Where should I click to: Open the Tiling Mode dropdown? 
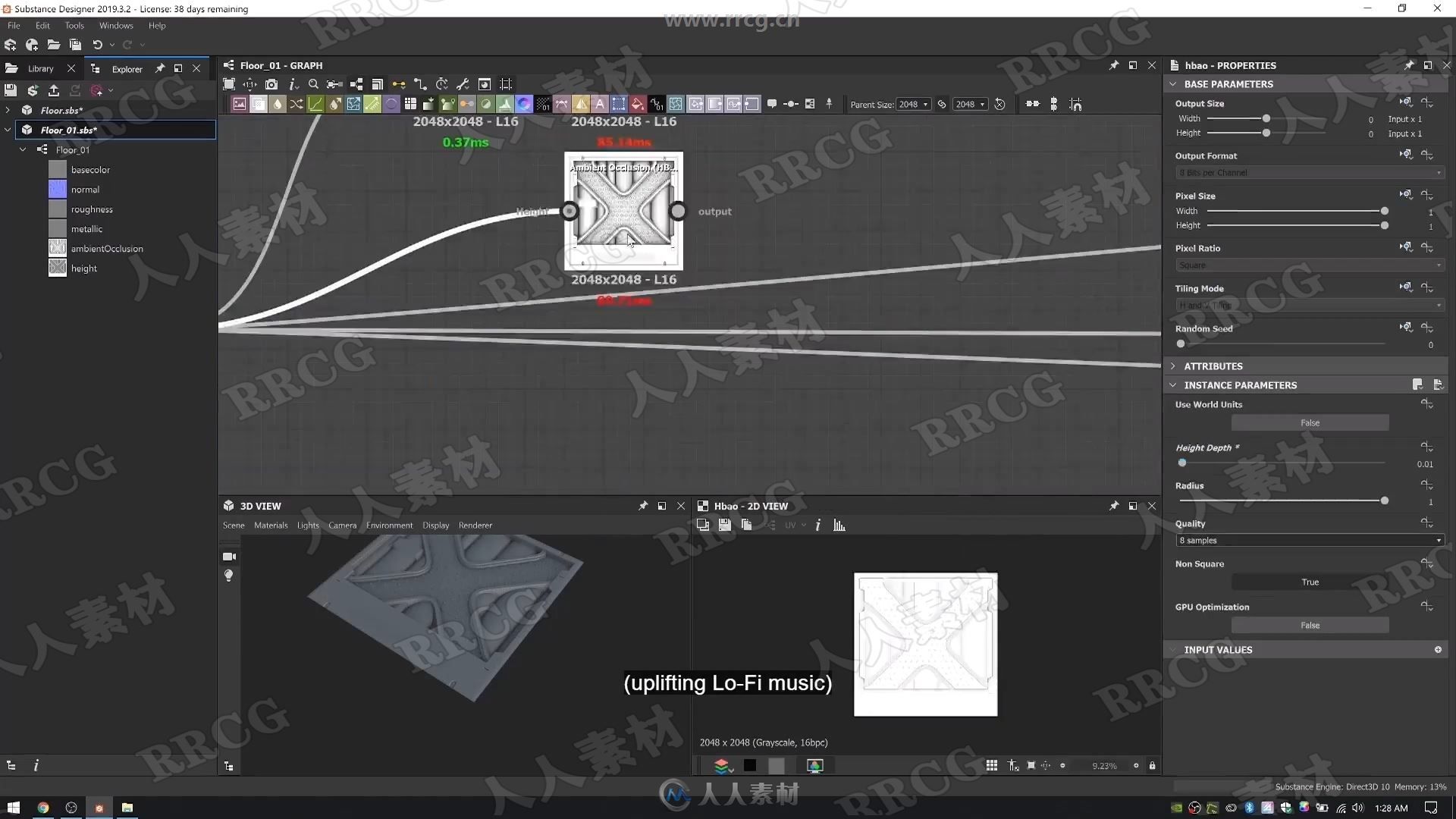click(x=1310, y=306)
